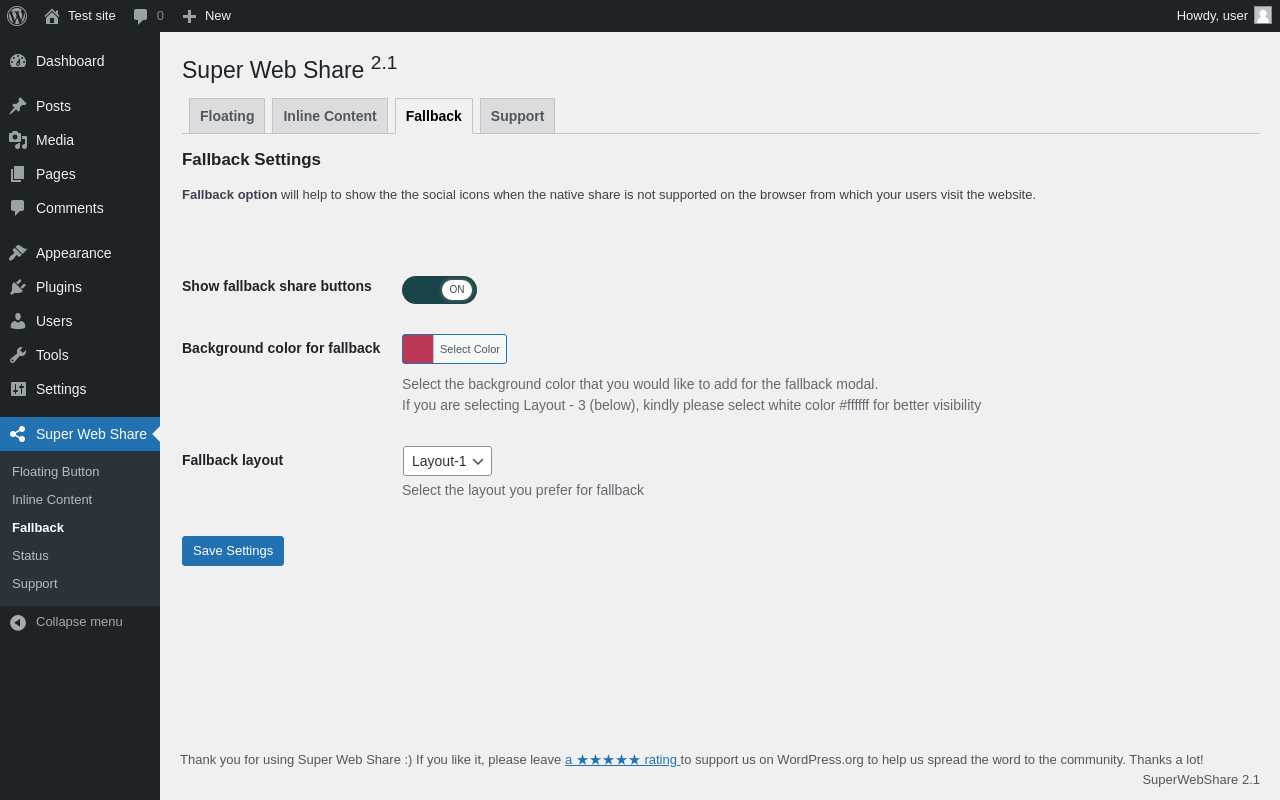Click the Tools wrench icon
Screen dimensions: 1280x800
point(18,355)
